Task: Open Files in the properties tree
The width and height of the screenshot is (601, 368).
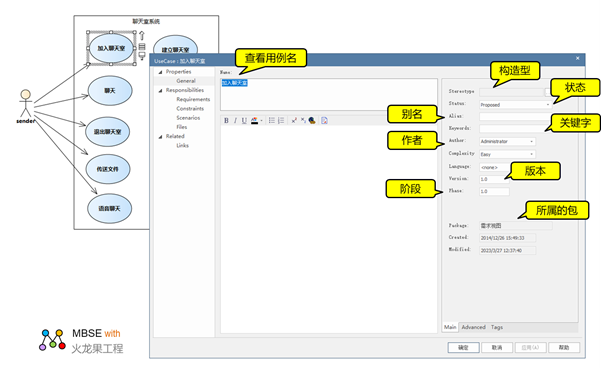Action: click(x=182, y=127)
